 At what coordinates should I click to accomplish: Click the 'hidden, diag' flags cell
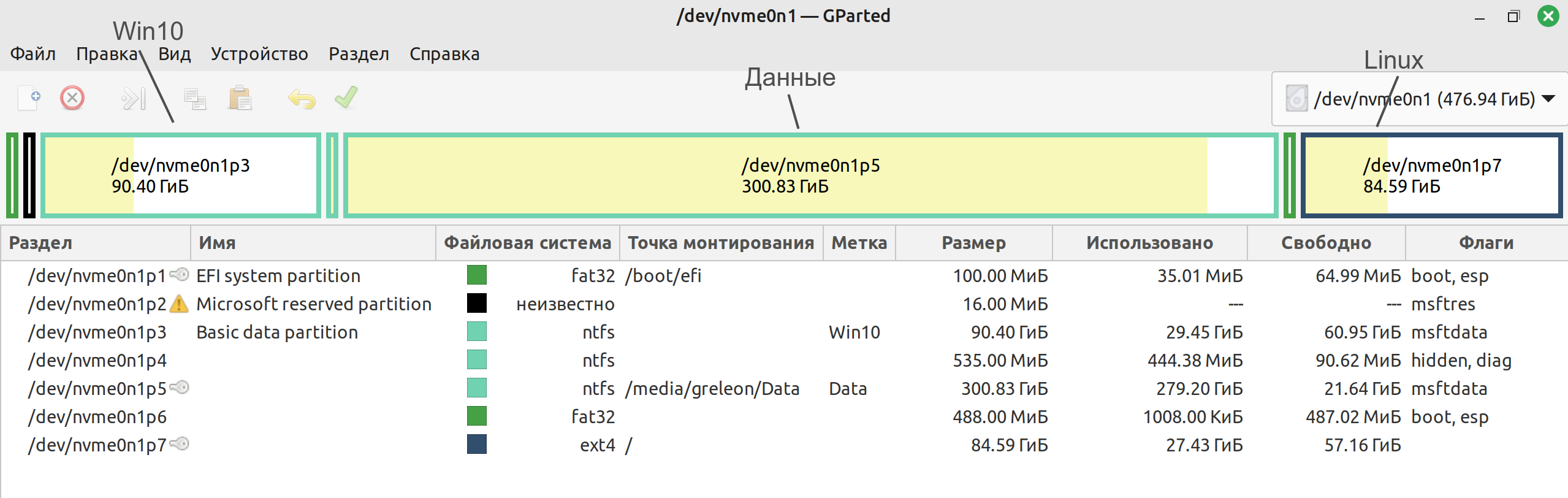coord(1461,360)
